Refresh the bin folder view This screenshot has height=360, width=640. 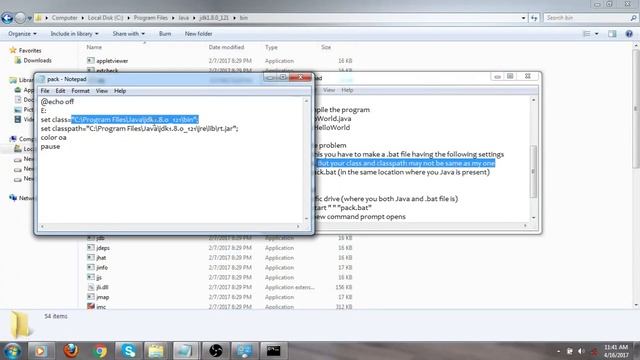(534, 18)
